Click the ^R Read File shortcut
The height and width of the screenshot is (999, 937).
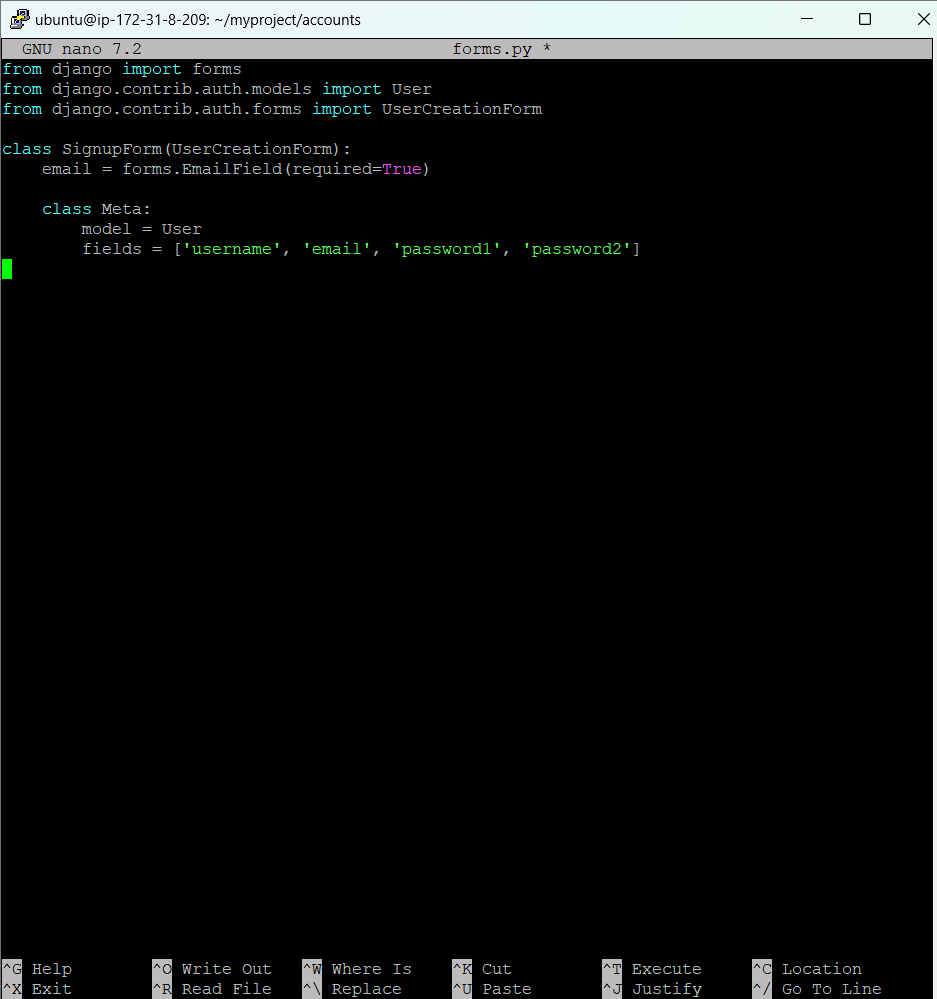coord(212,989)
